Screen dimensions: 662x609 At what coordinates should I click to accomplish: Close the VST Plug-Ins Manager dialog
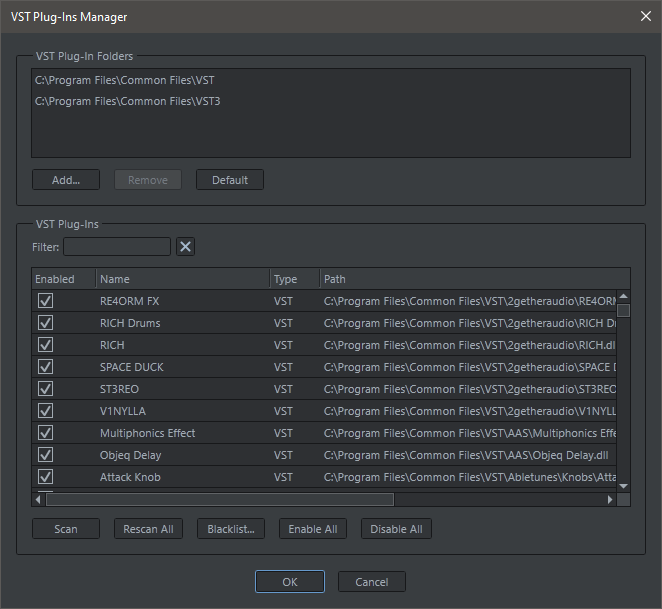(x=643, y=17)
